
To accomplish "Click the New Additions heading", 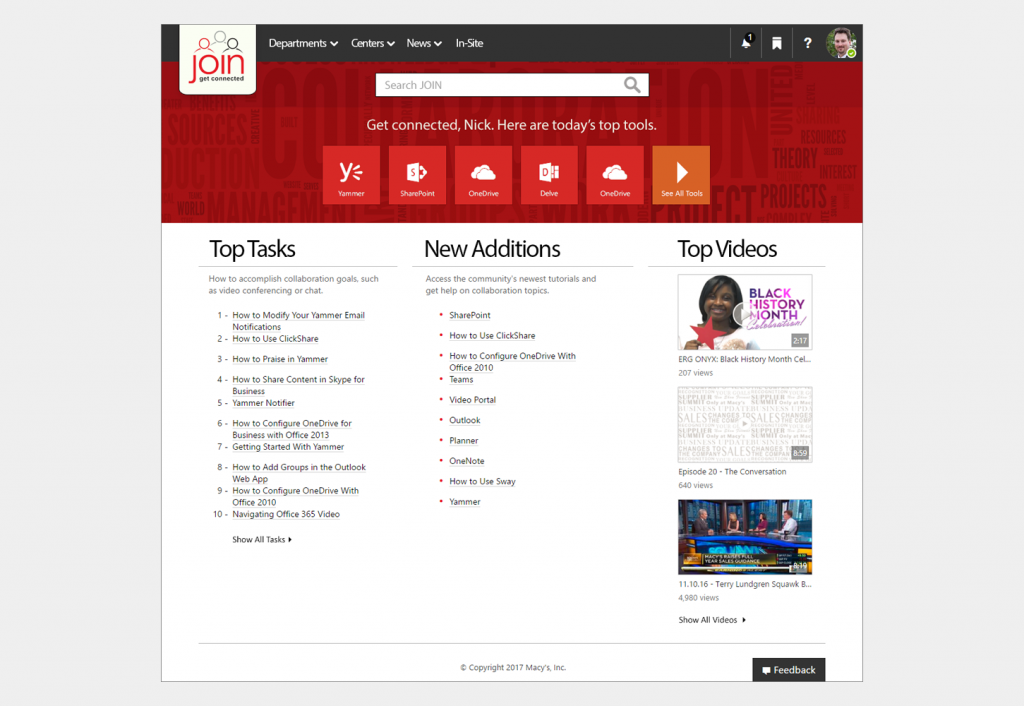I will (x=492, y=249).
